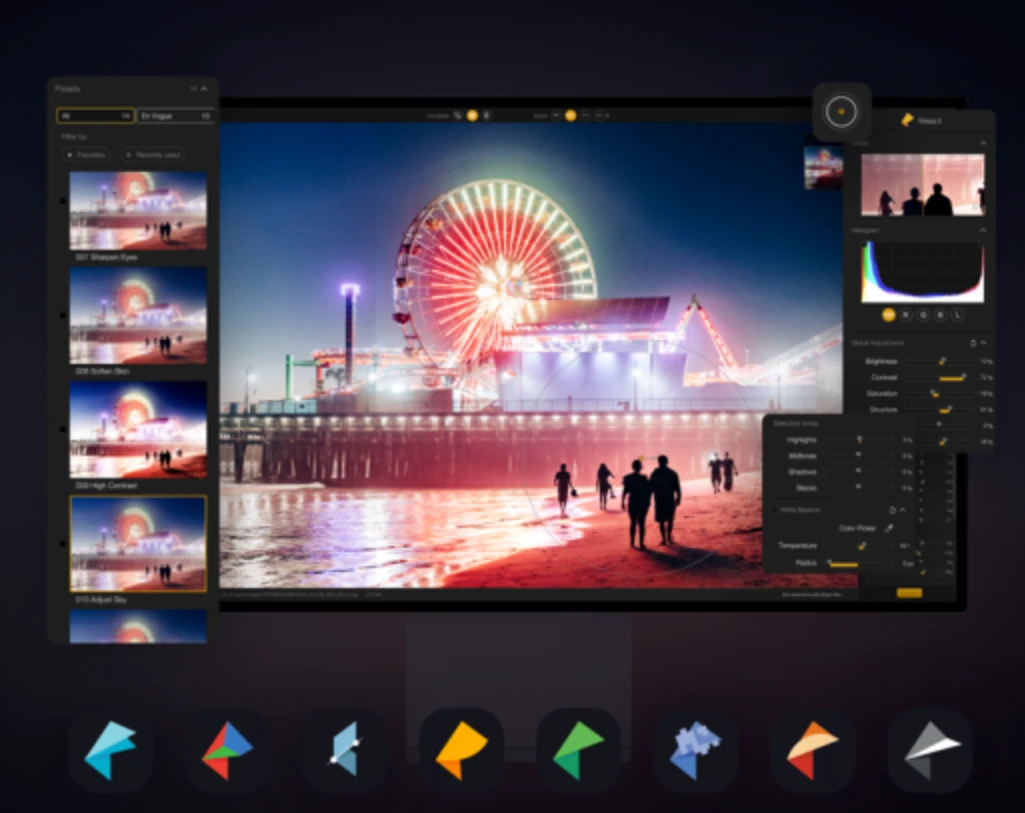Apply the 009 High Contrast preset thumbnail

138,429
